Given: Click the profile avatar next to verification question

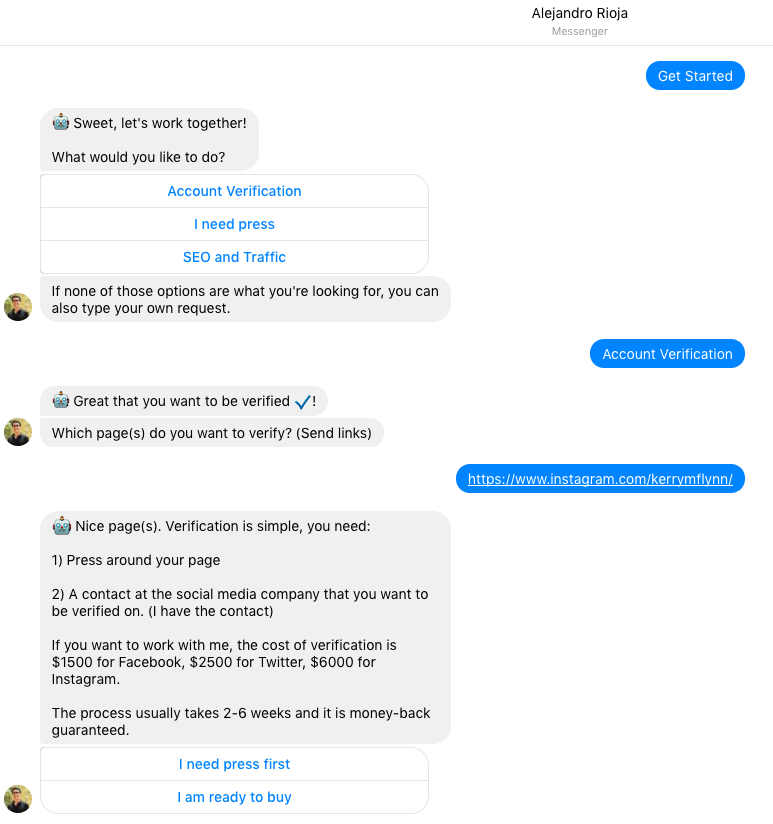Looking at the screenshot, I should 18,433.
